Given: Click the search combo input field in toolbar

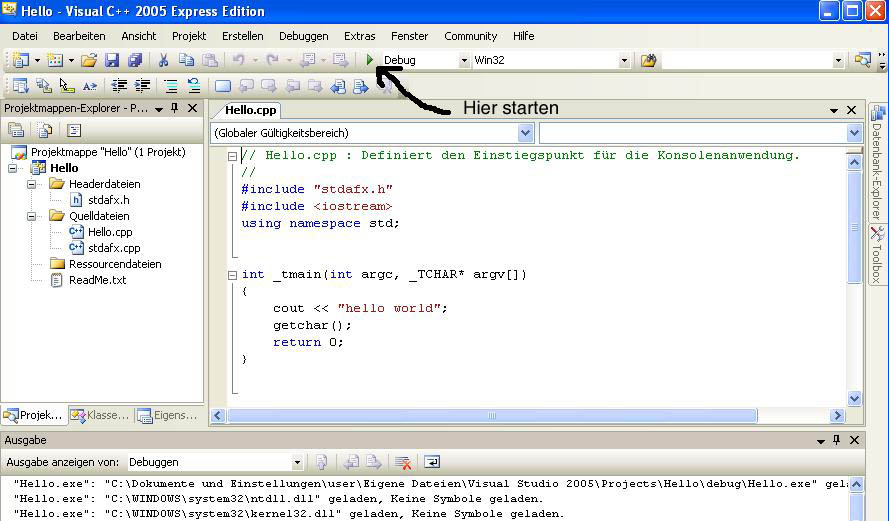Looking at the screenshot, I should coord(747,60).
